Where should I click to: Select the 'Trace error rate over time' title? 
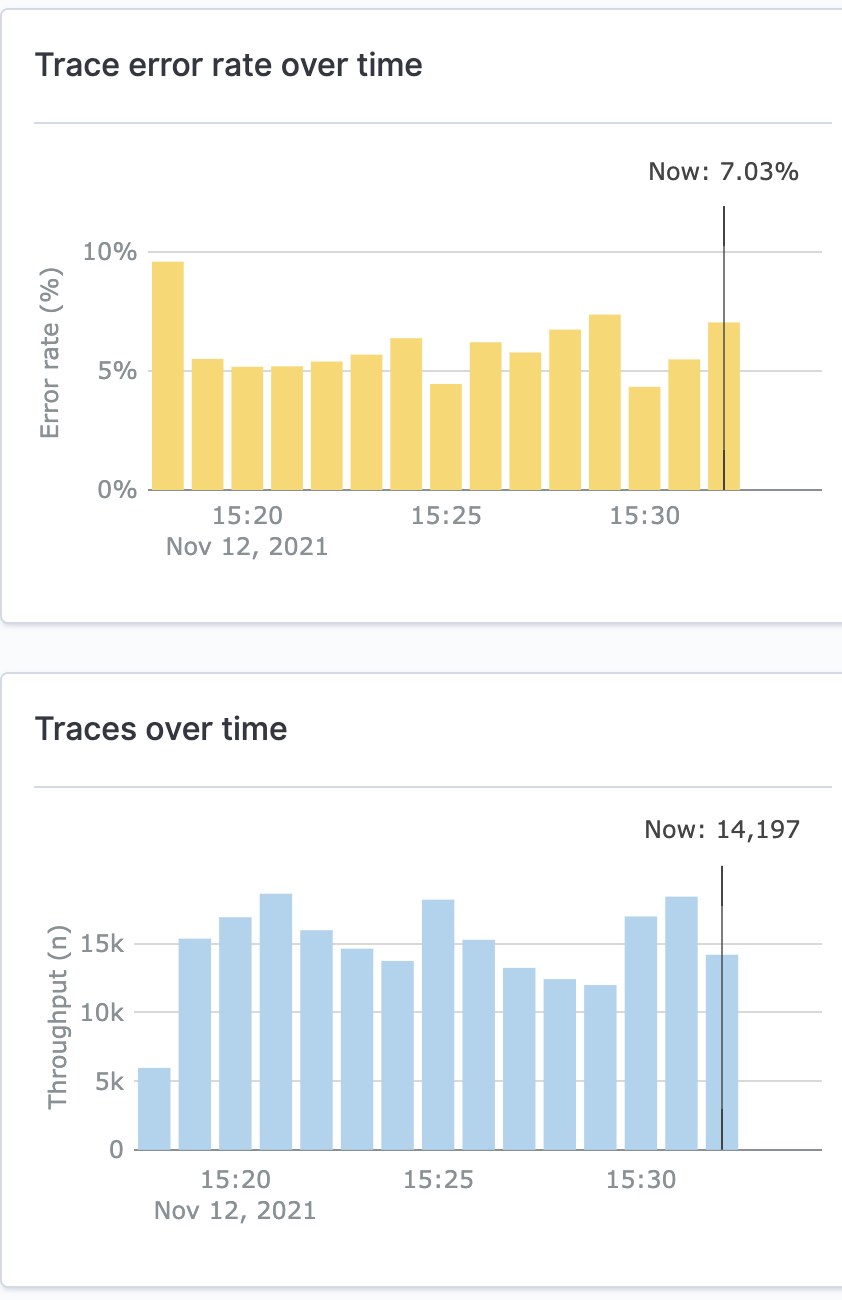click(x=229, y=65)
